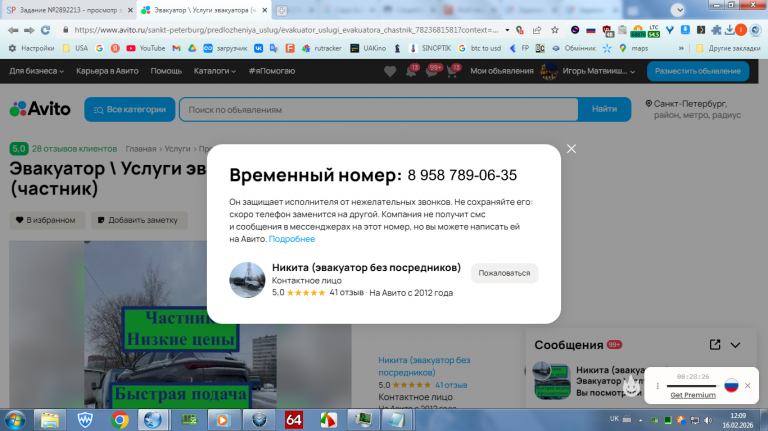
Task: Open Все категории menu
Action: (129, 109)
